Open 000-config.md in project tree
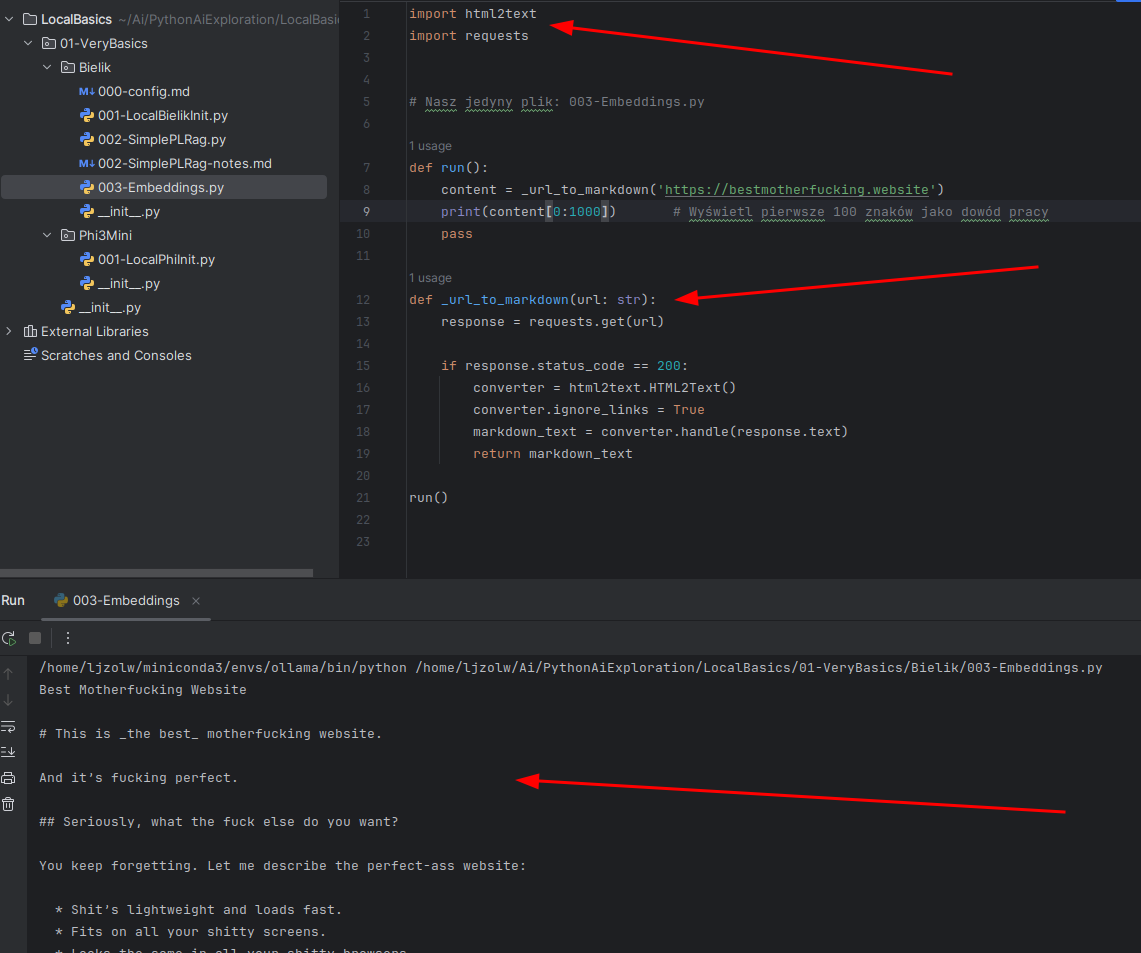The image size is (1141, 953). point(143,91)
